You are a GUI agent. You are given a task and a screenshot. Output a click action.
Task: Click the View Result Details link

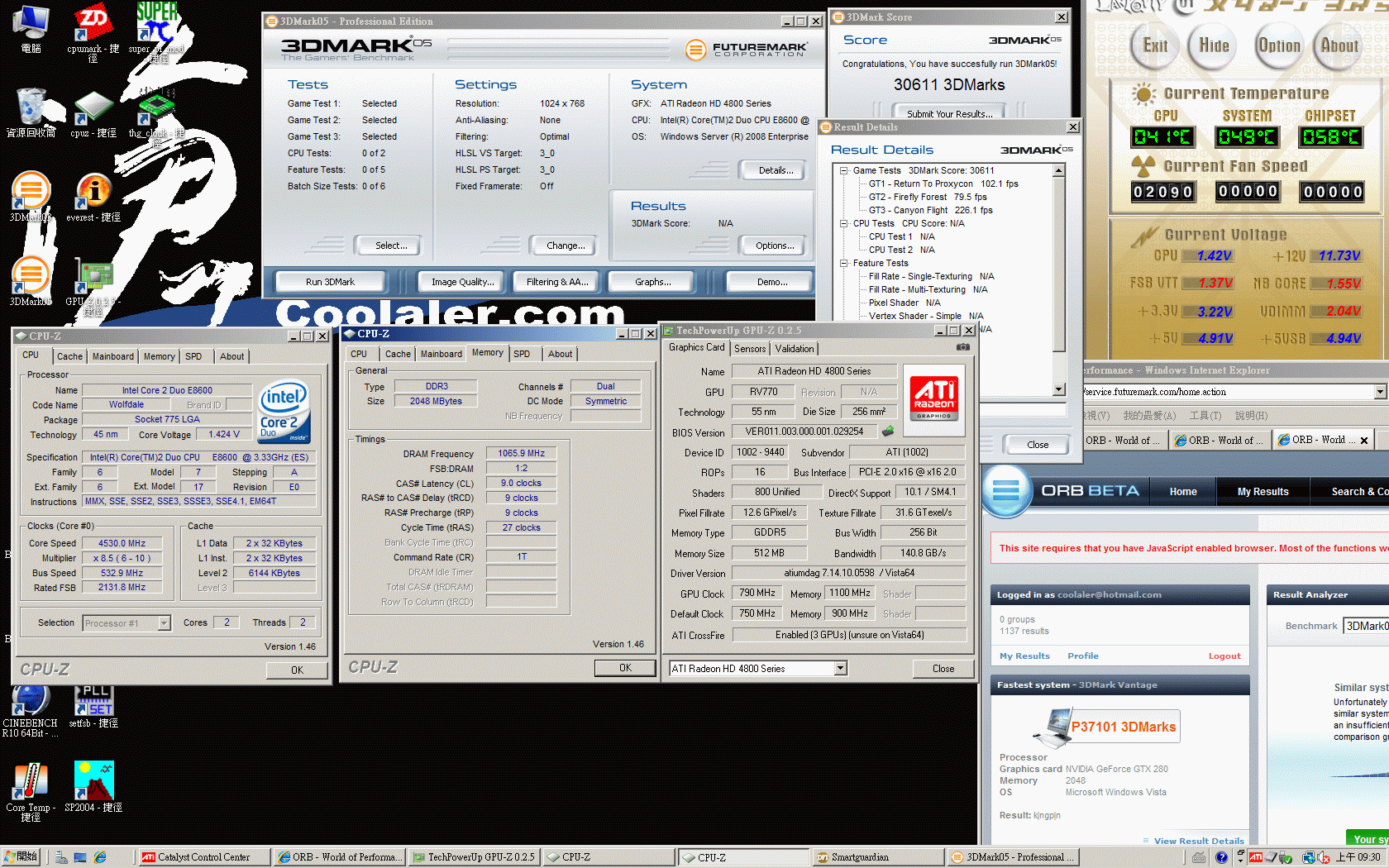click(1199, 841)
